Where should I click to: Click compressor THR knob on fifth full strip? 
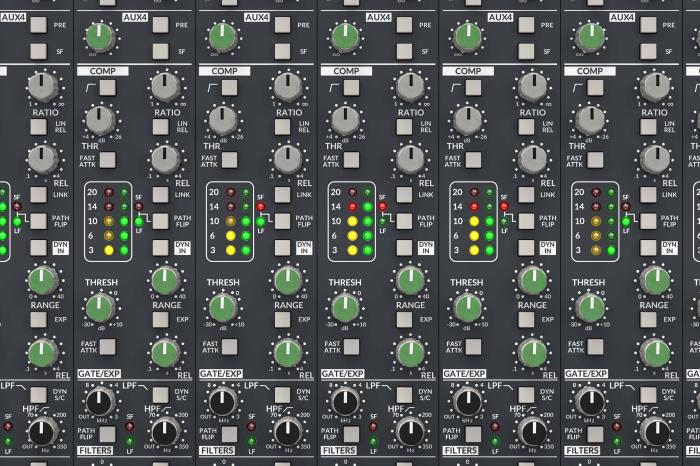coord(589,120)
